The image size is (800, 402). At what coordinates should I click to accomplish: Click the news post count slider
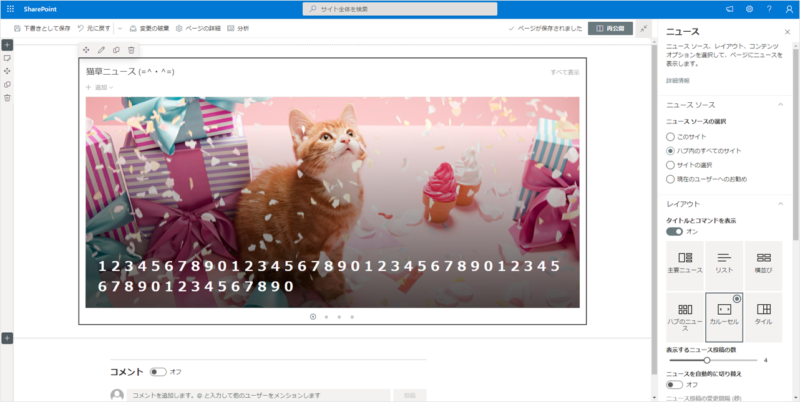pos(707,360)
